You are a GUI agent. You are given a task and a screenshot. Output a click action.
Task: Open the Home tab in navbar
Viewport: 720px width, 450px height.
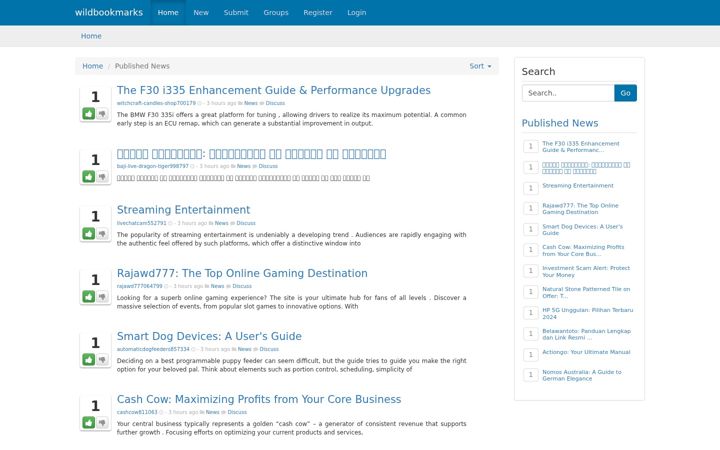coord(168,12)
